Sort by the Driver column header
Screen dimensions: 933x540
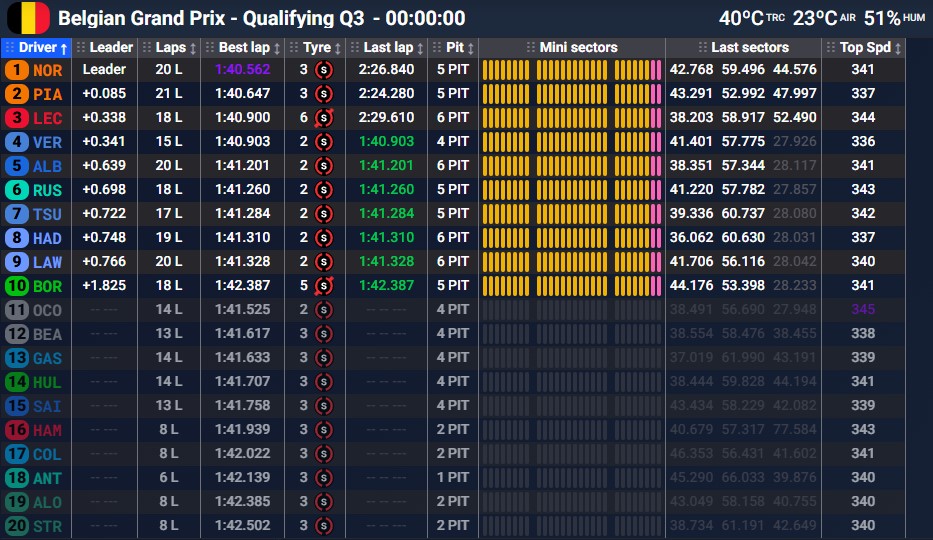(37, 48)
